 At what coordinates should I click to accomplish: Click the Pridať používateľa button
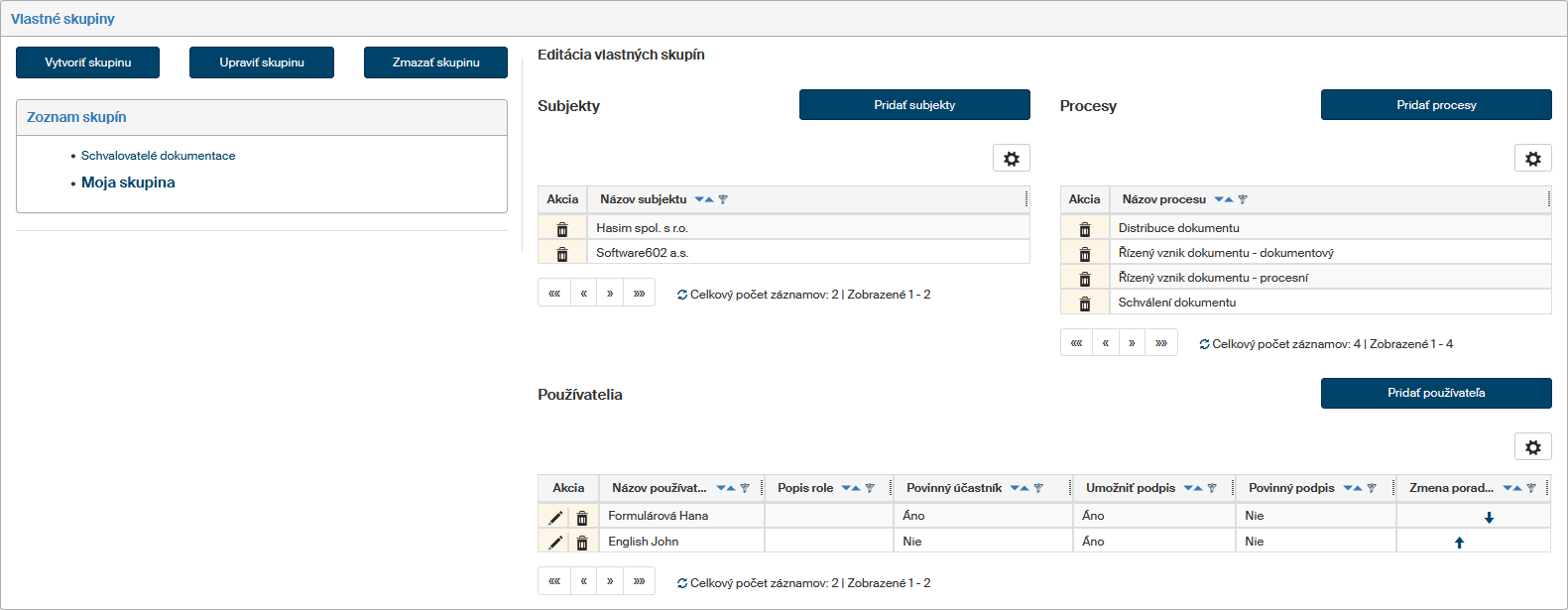[x=1435, y=393]
